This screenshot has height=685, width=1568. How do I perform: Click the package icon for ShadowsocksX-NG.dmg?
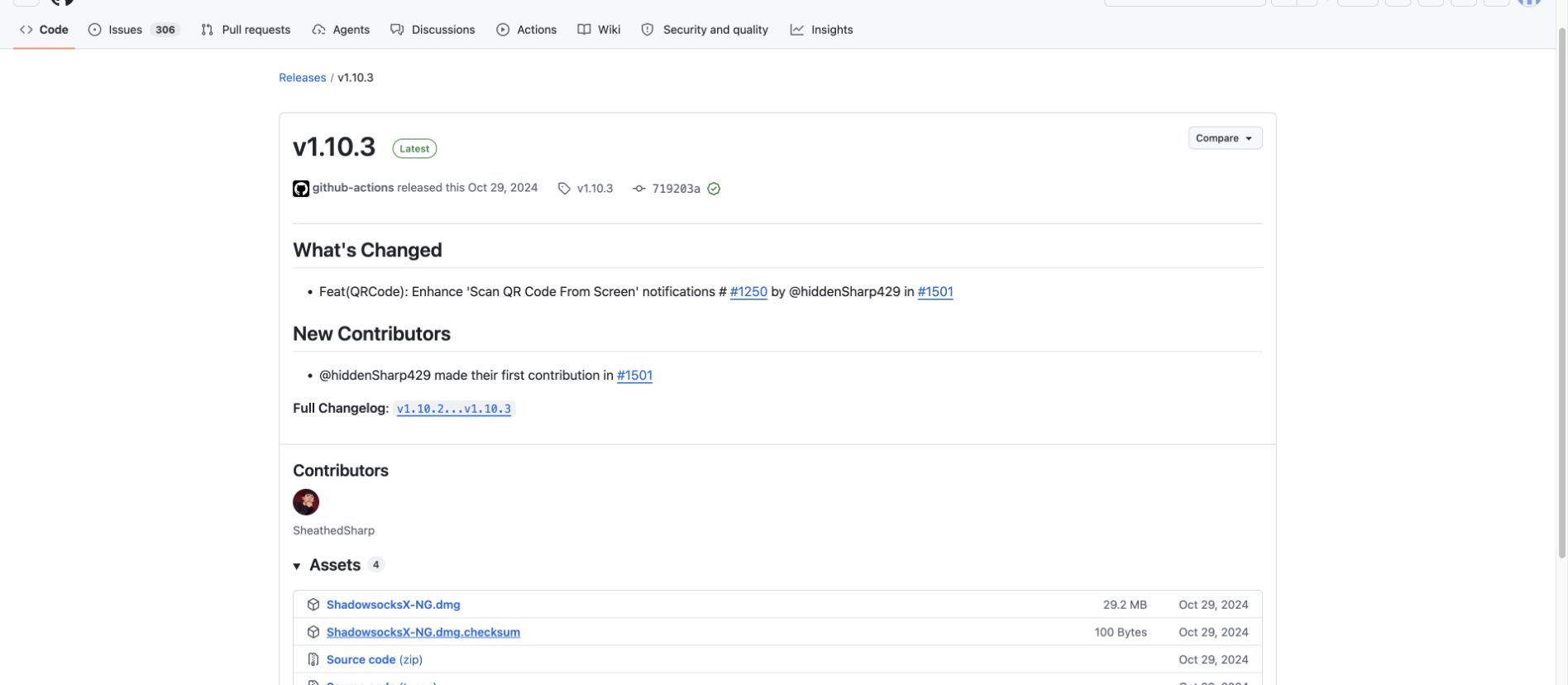313,605
